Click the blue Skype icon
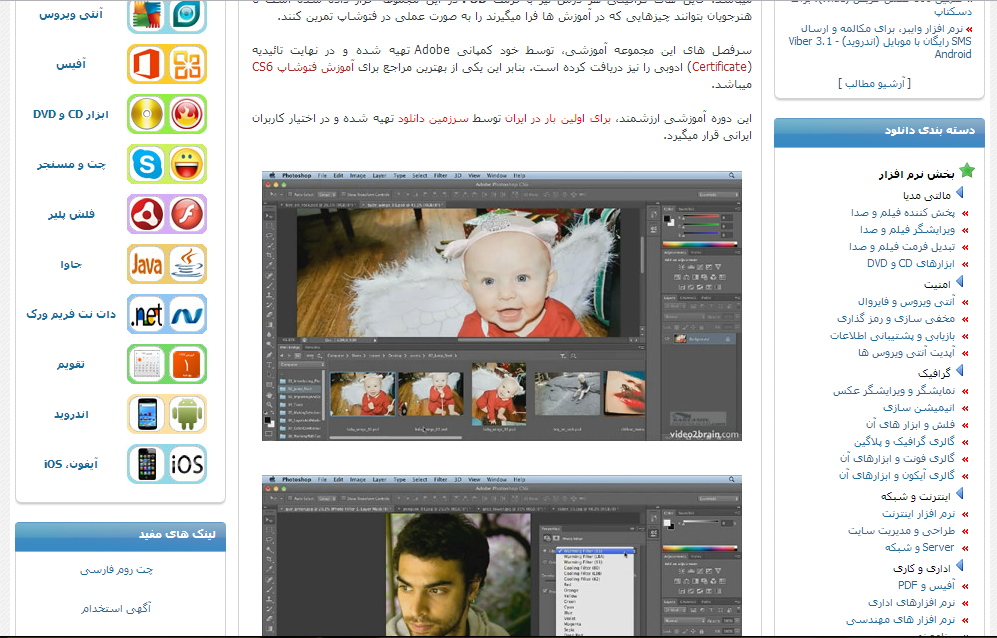 [147, 164]
